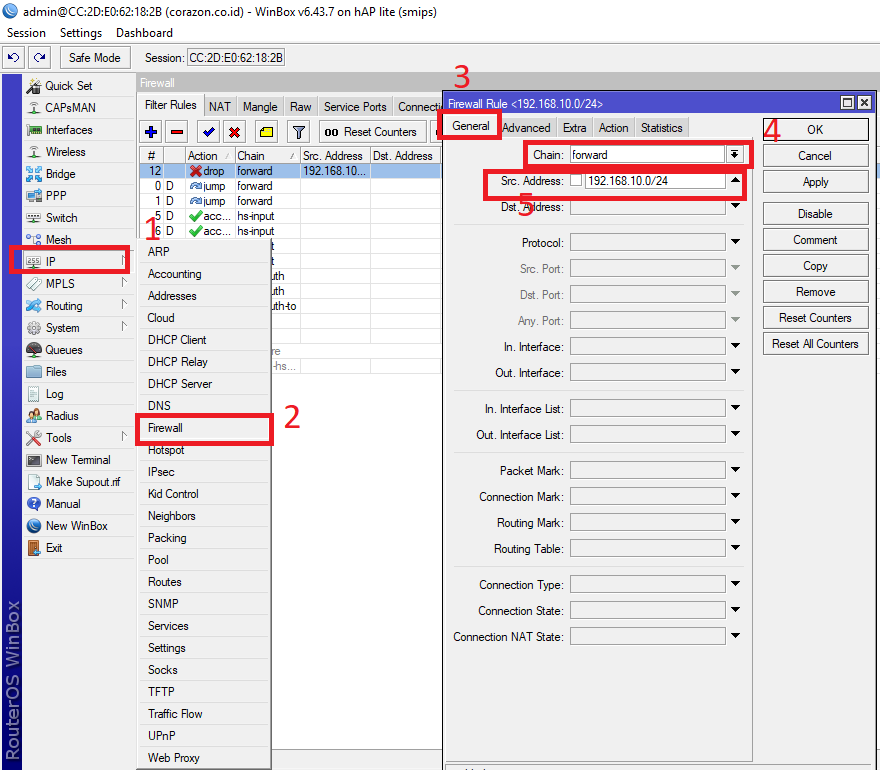Open the Manual
880x770 pixels.
click(x=63, y=504)
